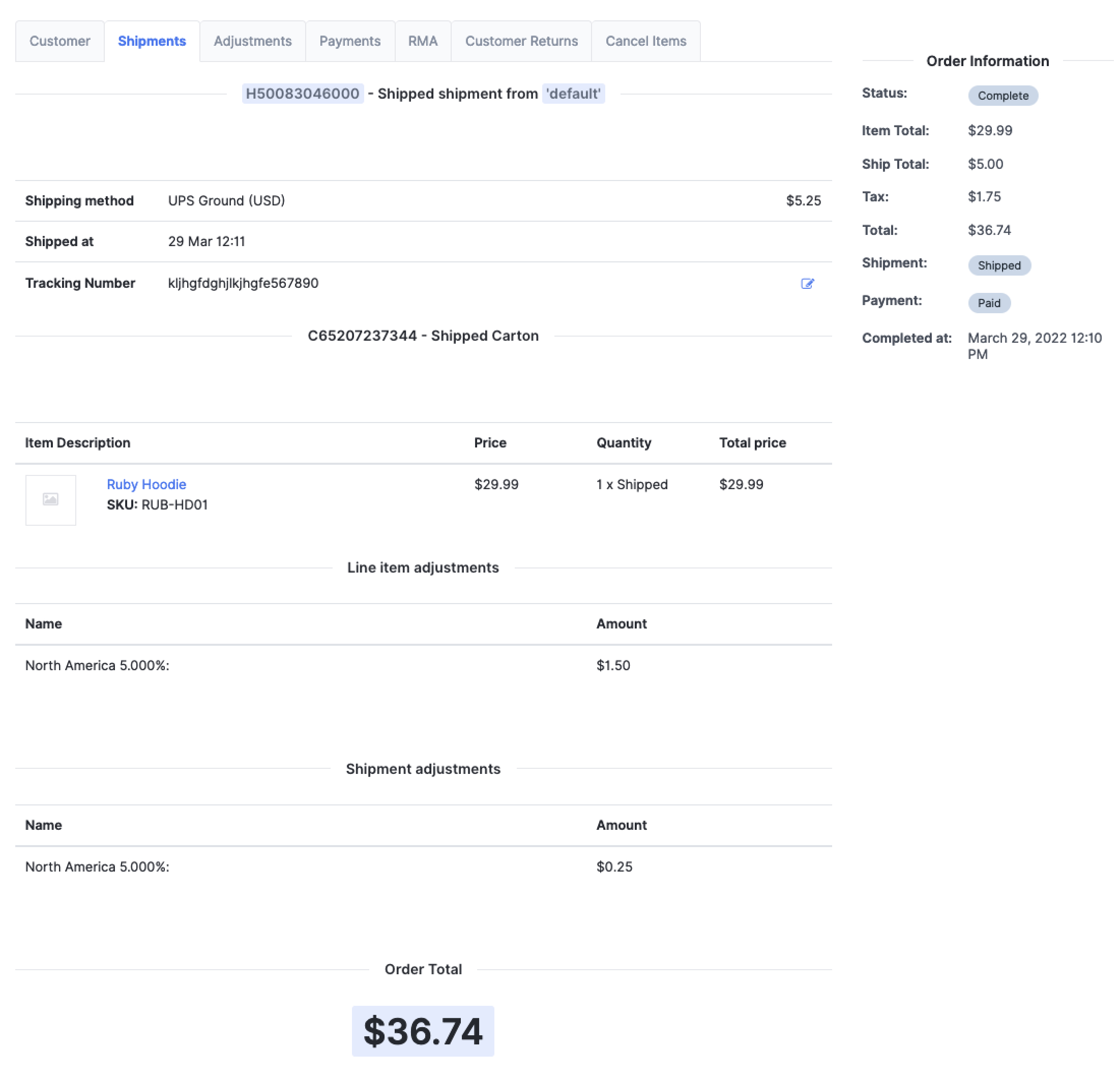This screenshot has height=1079, width=1120.
Task: Click the C65207237344 Shipped Carton heading
Action: [x=423, y=336]
